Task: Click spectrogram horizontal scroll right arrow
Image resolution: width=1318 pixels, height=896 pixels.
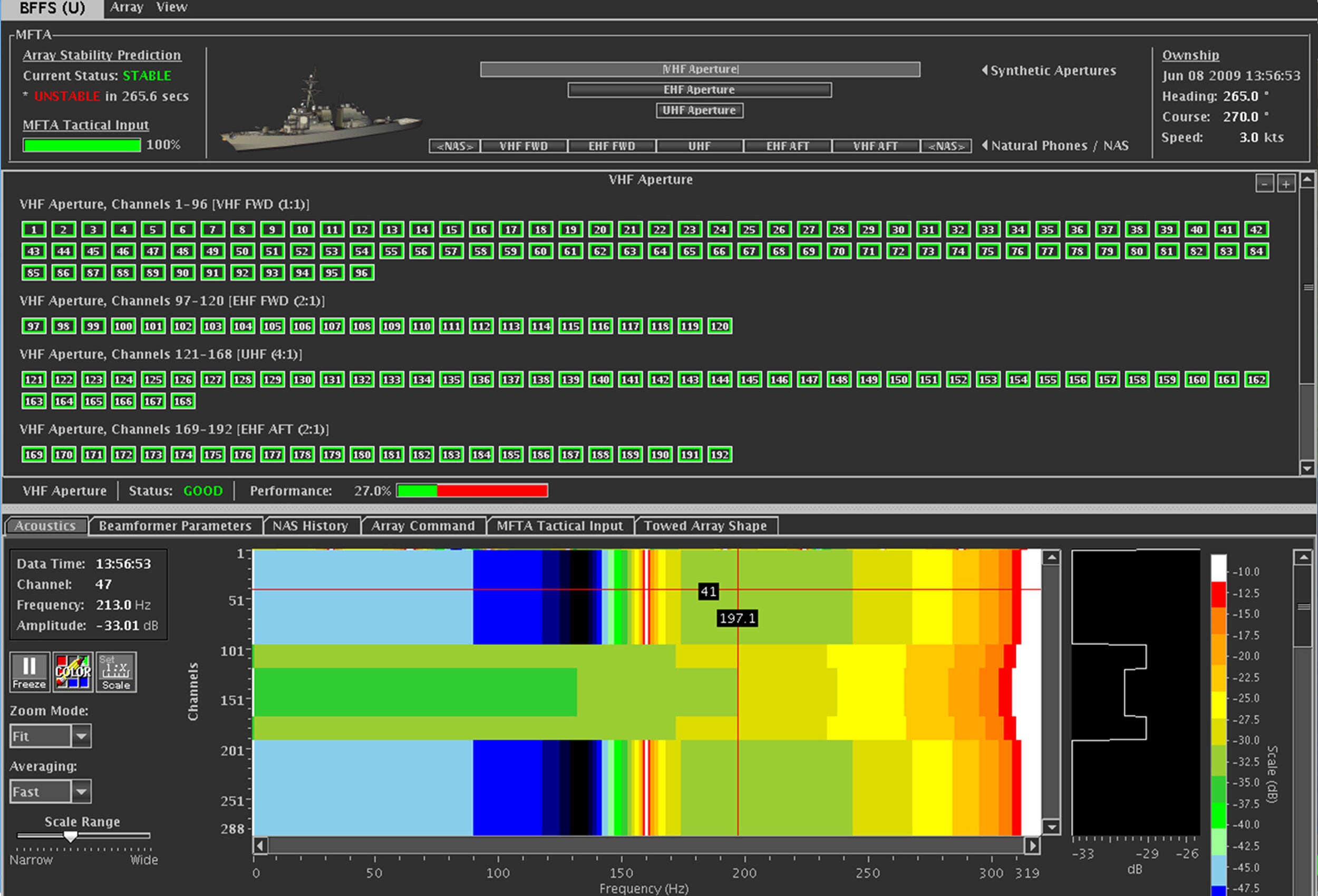Action: click(x=1033, y=845)
